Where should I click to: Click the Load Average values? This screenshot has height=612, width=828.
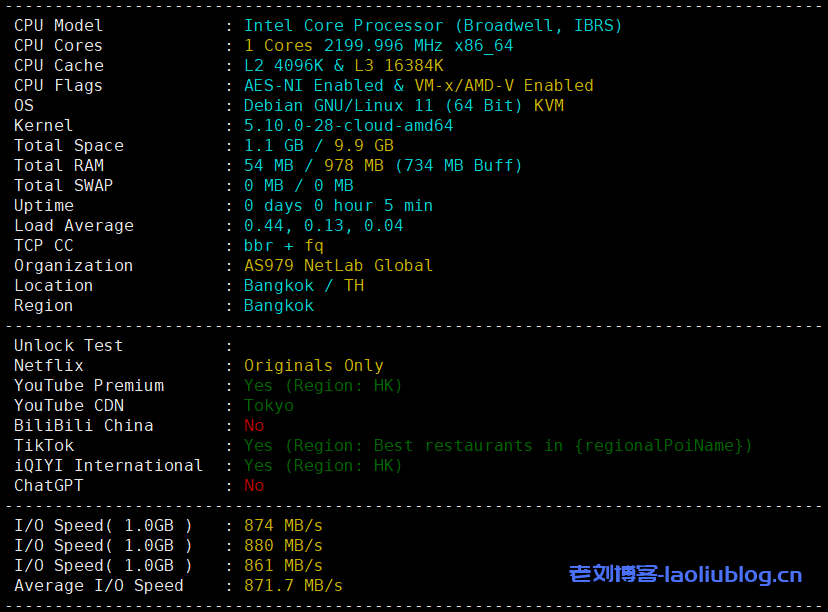point(323,226)
